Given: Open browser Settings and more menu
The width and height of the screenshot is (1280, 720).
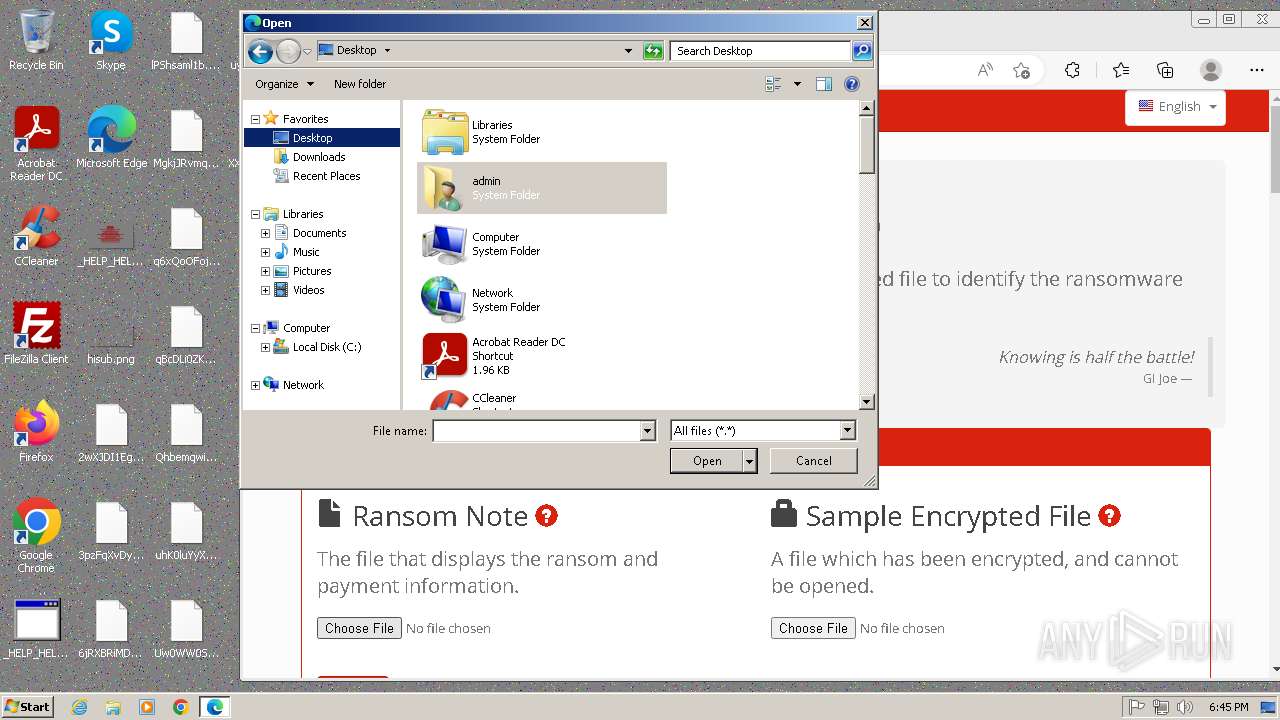Looking at the screenshot, I should pyautogui.click(x=1257, y=70).
